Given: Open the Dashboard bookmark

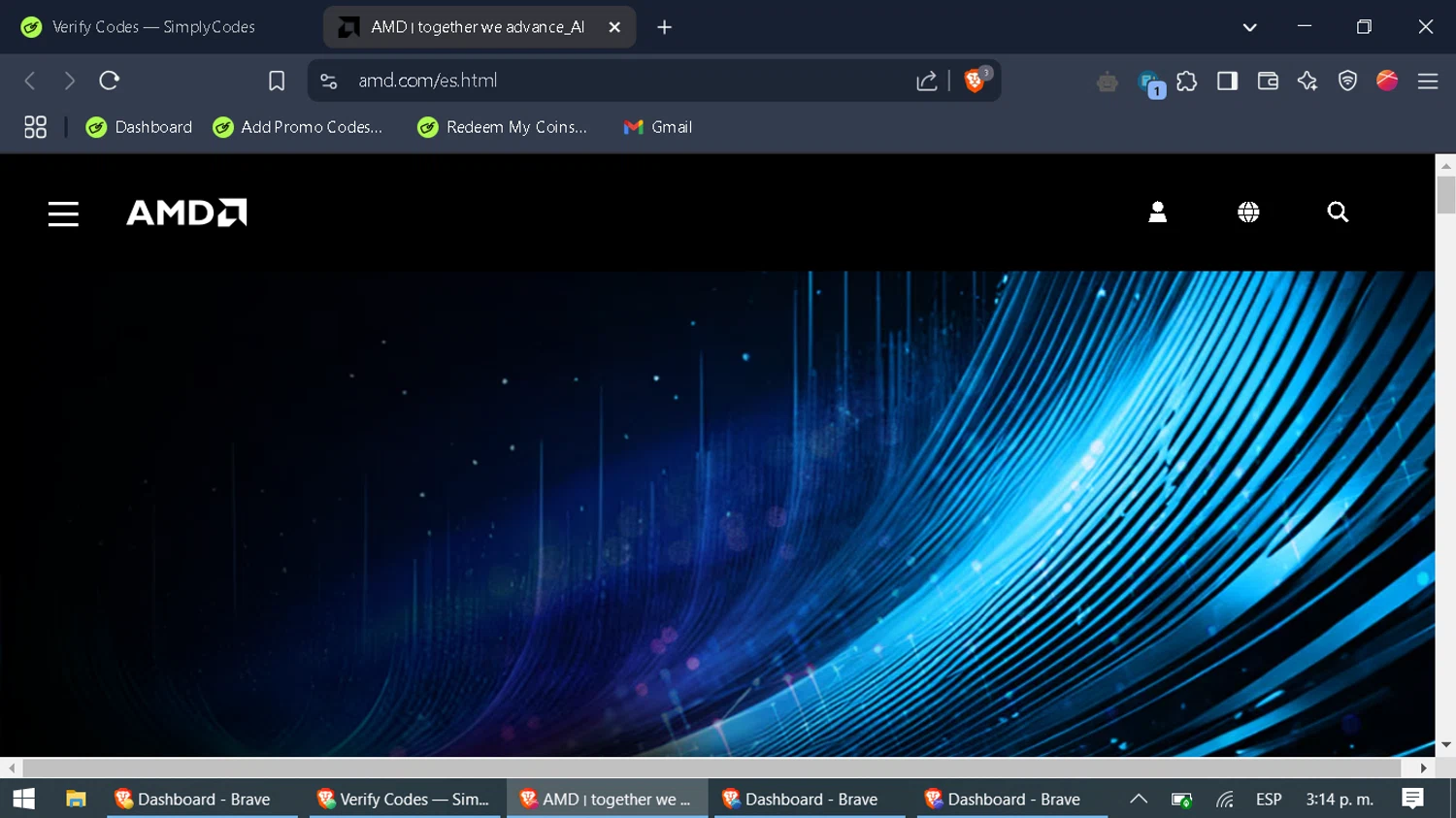Looking at the screenshot, I should pos(139,127).
